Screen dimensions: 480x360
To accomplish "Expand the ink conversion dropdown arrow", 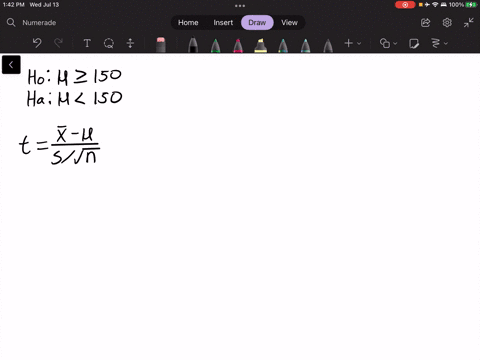I will coord(446,43).
